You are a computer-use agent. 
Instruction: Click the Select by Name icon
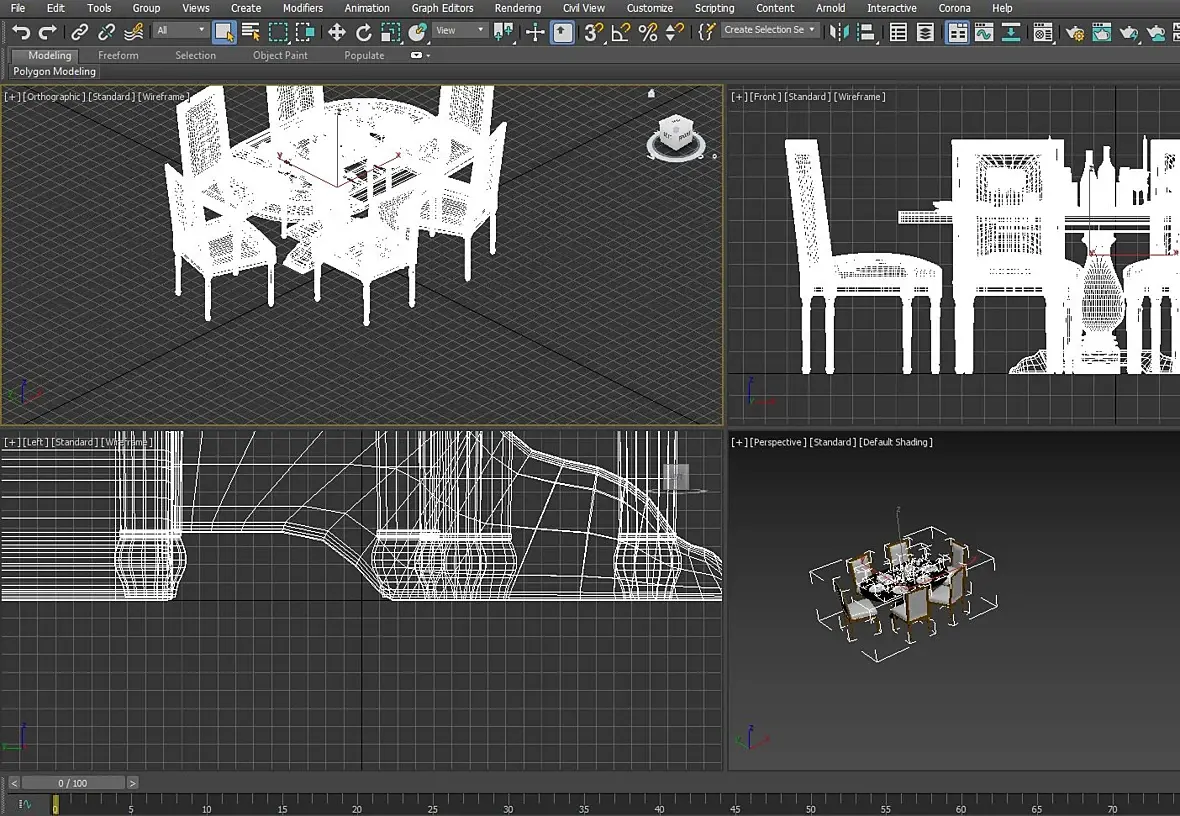click(251, 32)
